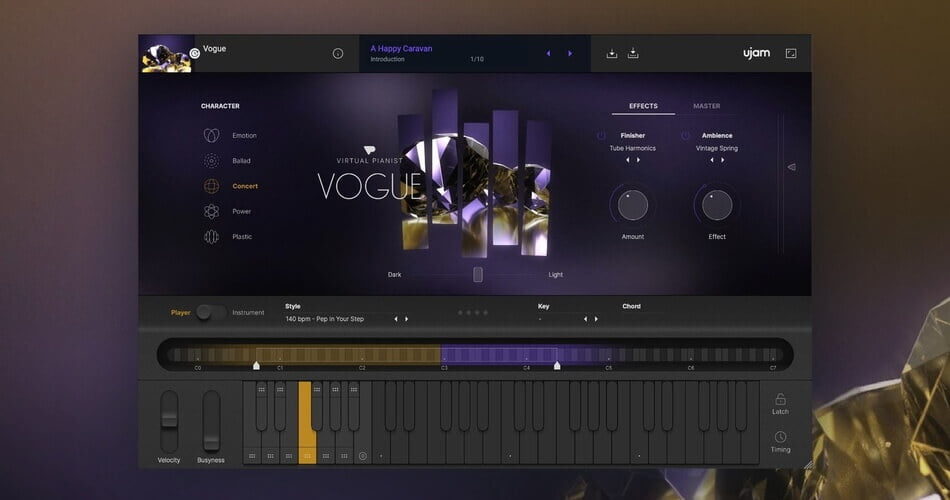The height and width of the screenshot is (500, 950).
Task: Click the info icon next to Vogue
Action: (337, 53)
